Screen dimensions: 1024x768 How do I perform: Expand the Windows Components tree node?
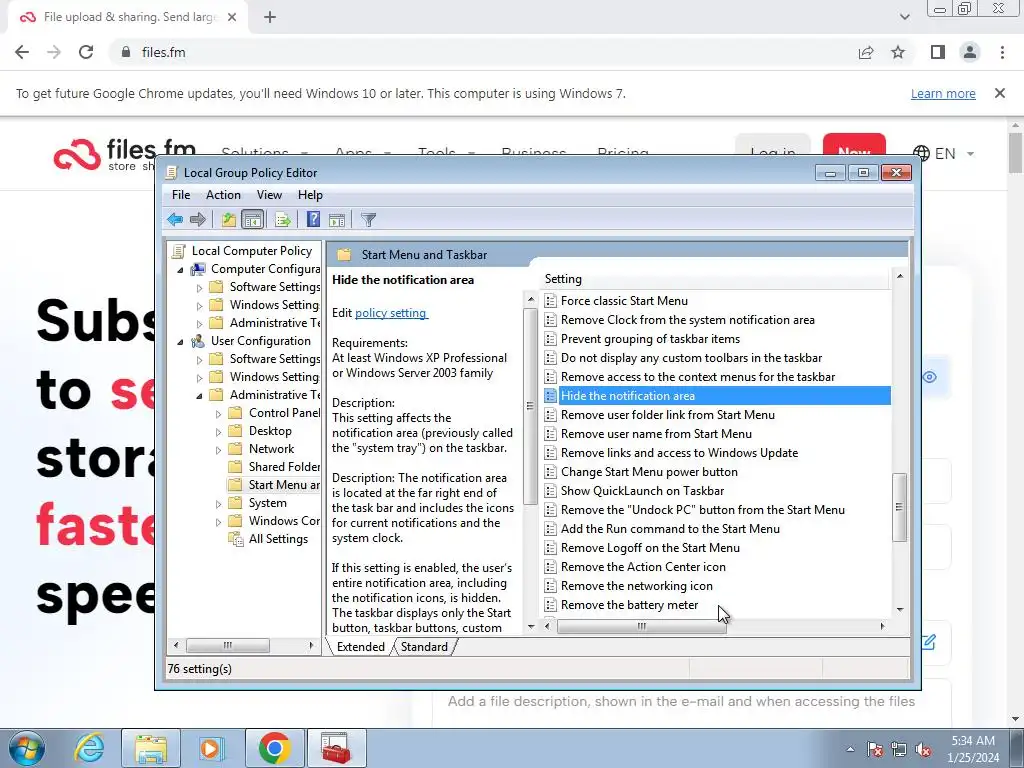[219, 522]
